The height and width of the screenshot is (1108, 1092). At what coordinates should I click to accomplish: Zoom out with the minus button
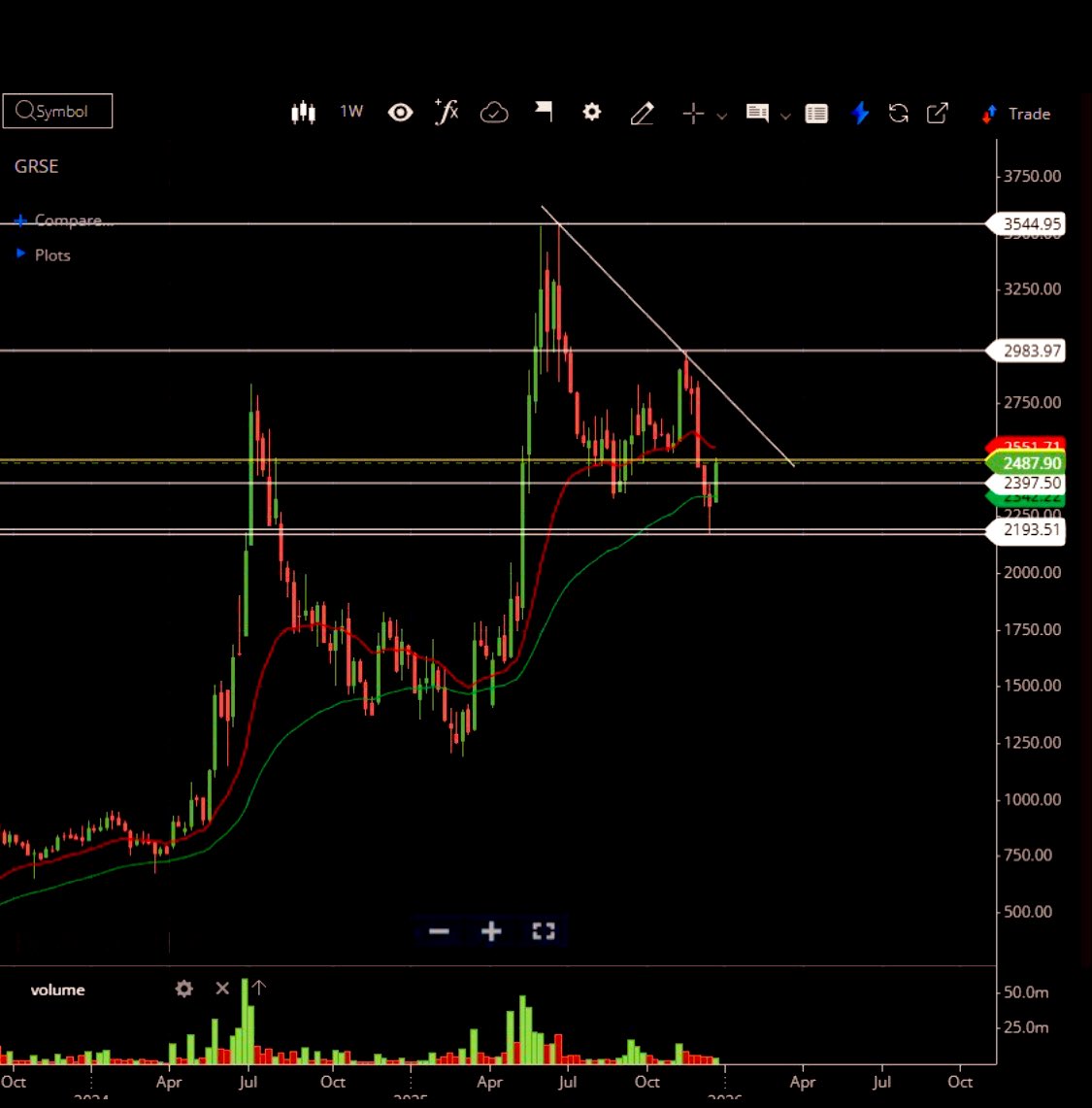click(x=440, y=931)
